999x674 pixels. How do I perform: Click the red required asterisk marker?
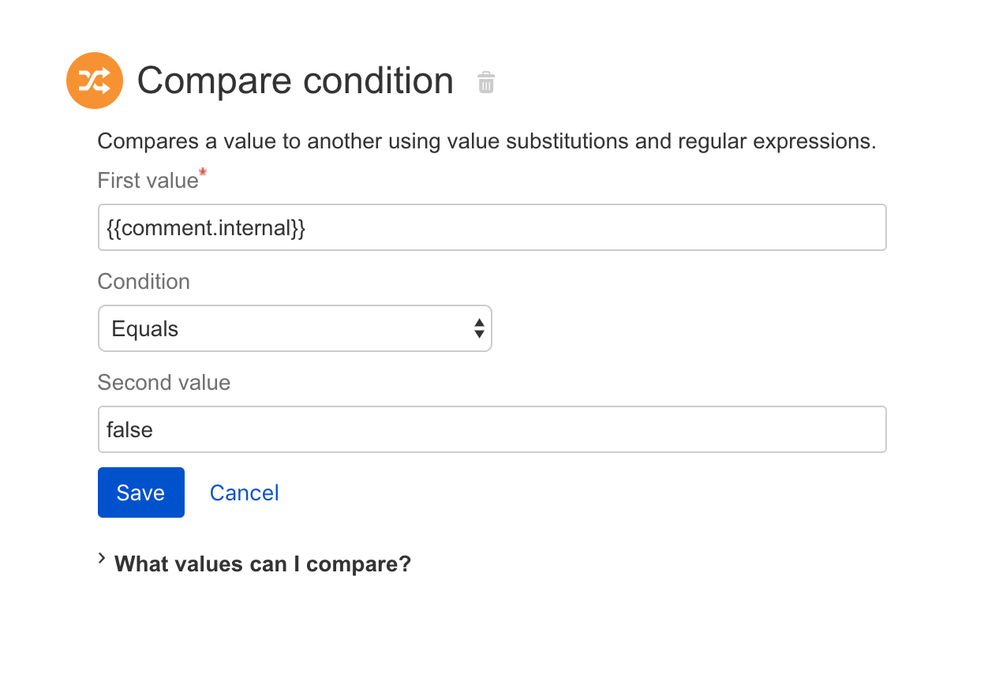pyautogui.click(x=204, y=174)
